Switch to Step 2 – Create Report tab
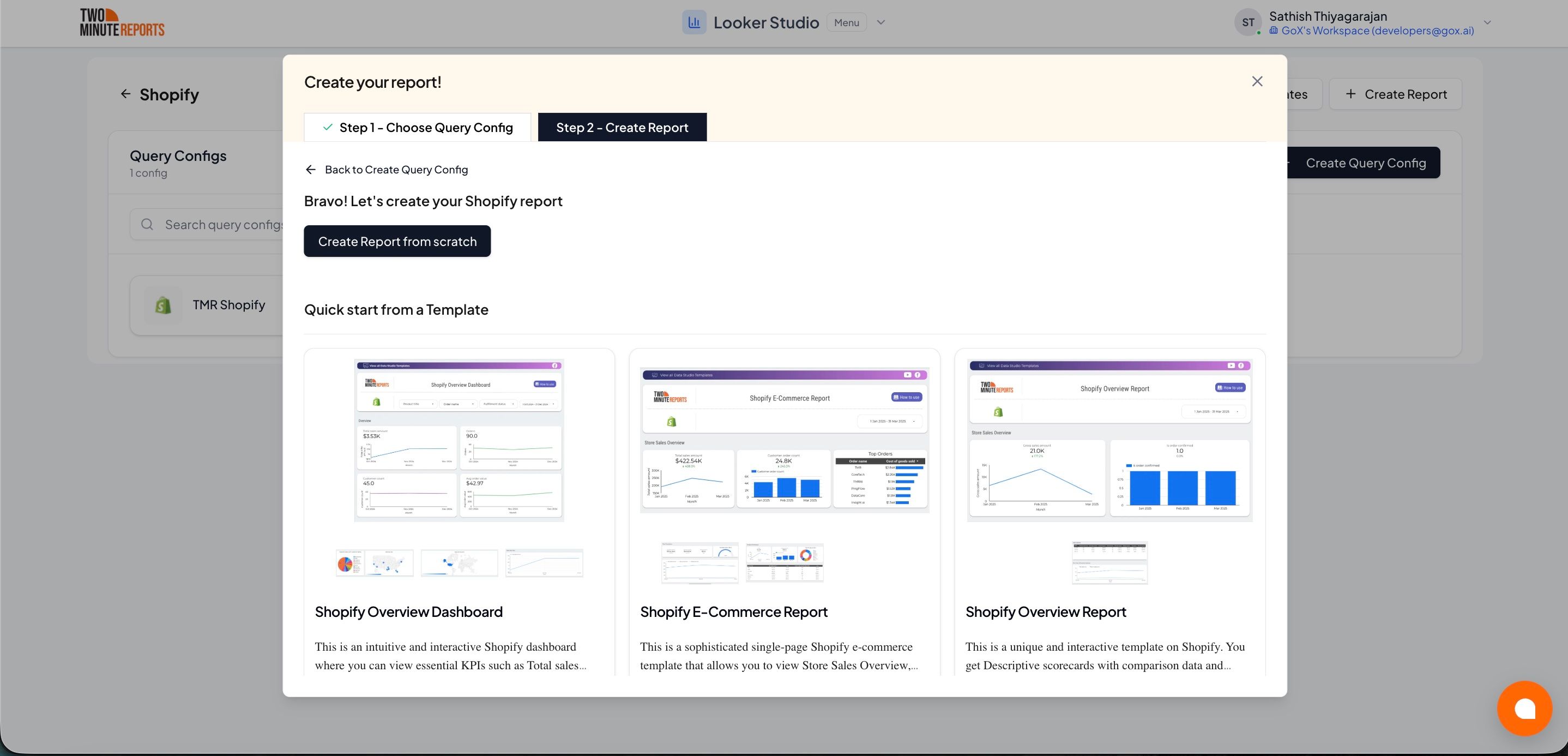Screen dimensions: 1568x756 tap(622, 127)
